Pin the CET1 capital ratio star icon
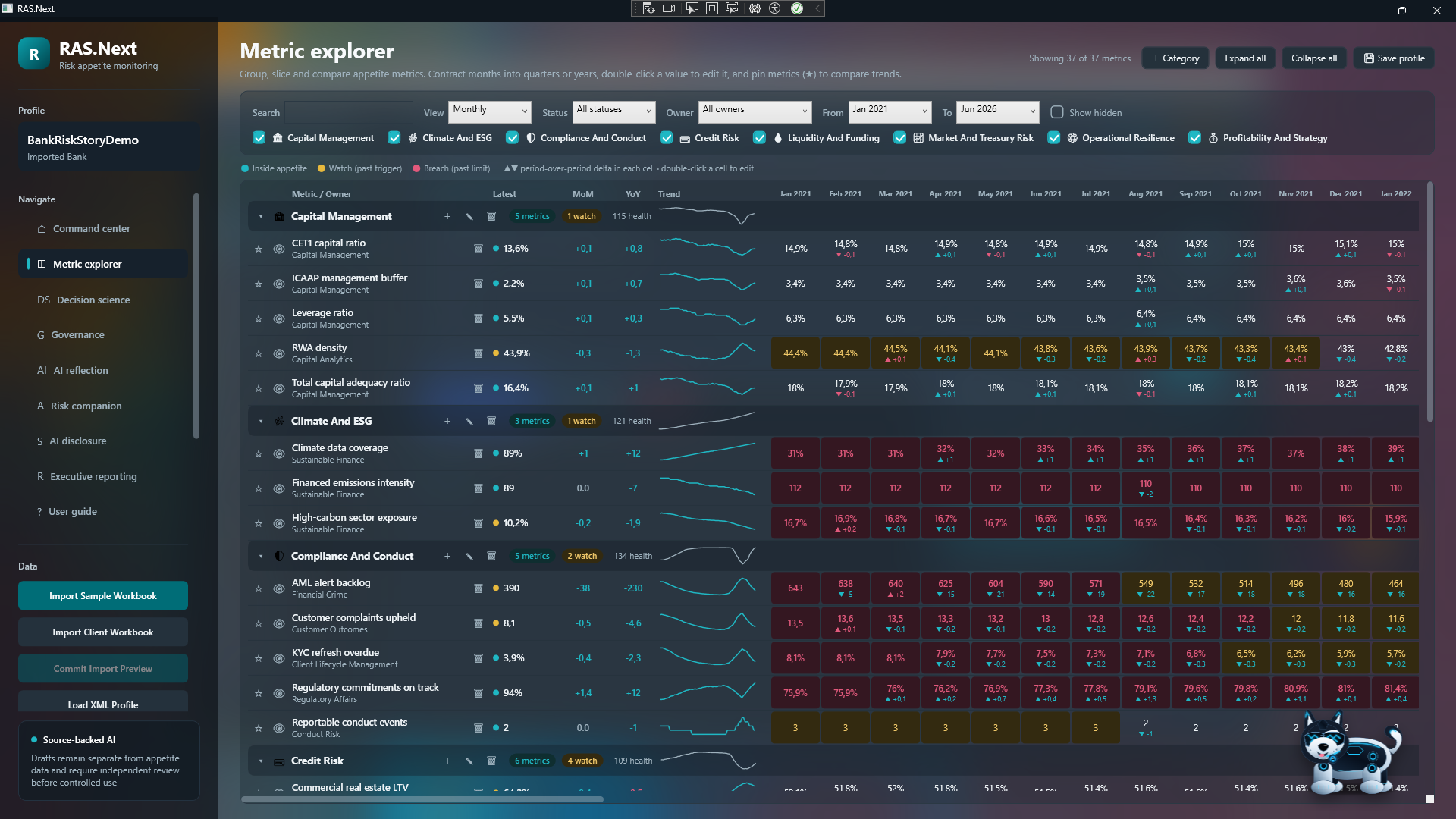The image size is (1456, 819). (259, 249)
